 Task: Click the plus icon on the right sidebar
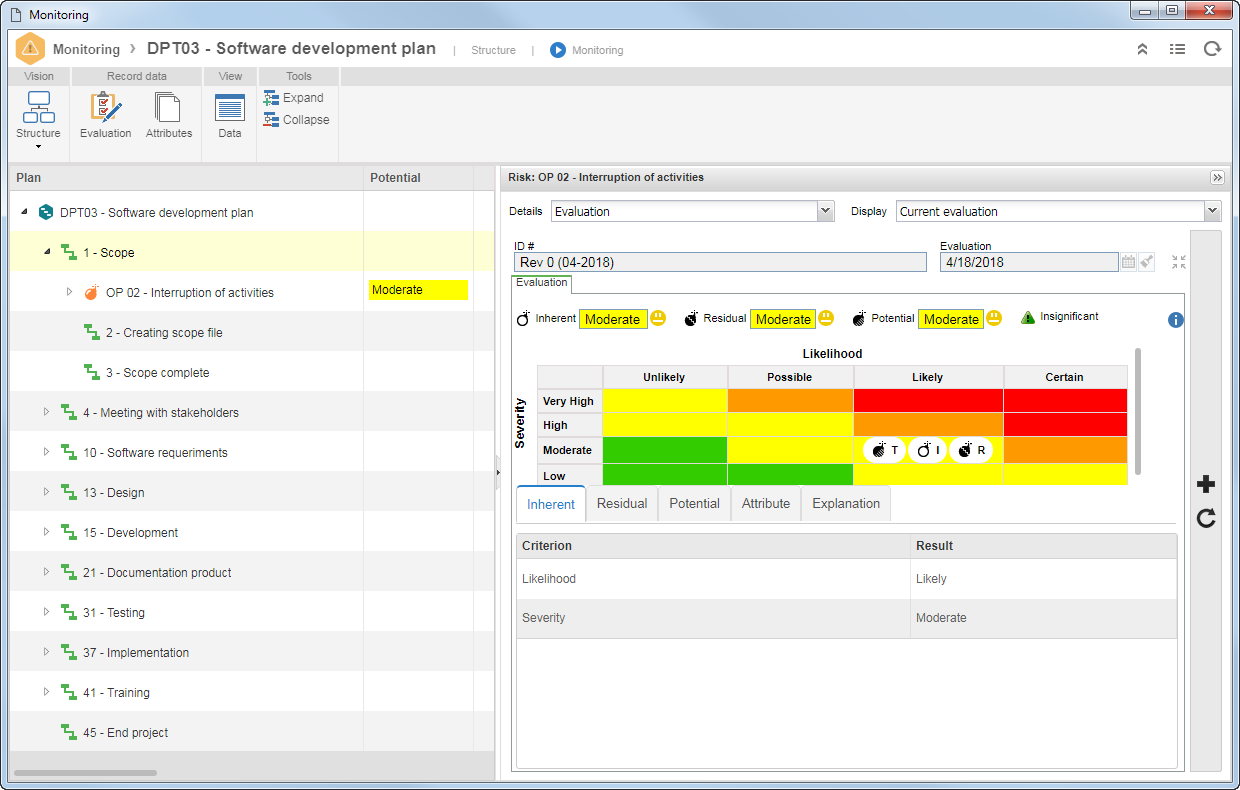1206,485
